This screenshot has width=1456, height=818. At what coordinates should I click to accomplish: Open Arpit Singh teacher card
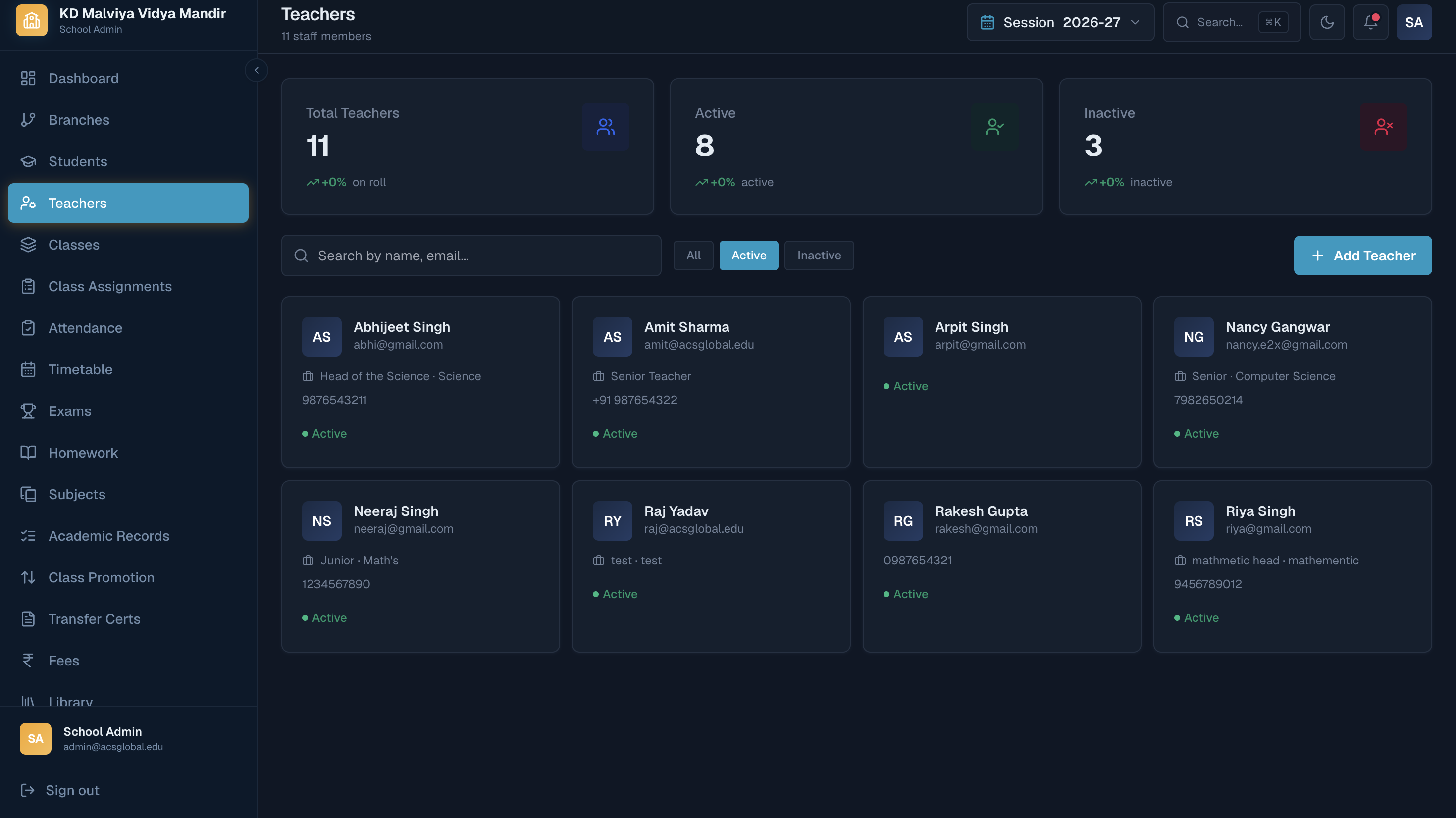pos(1001,382)
